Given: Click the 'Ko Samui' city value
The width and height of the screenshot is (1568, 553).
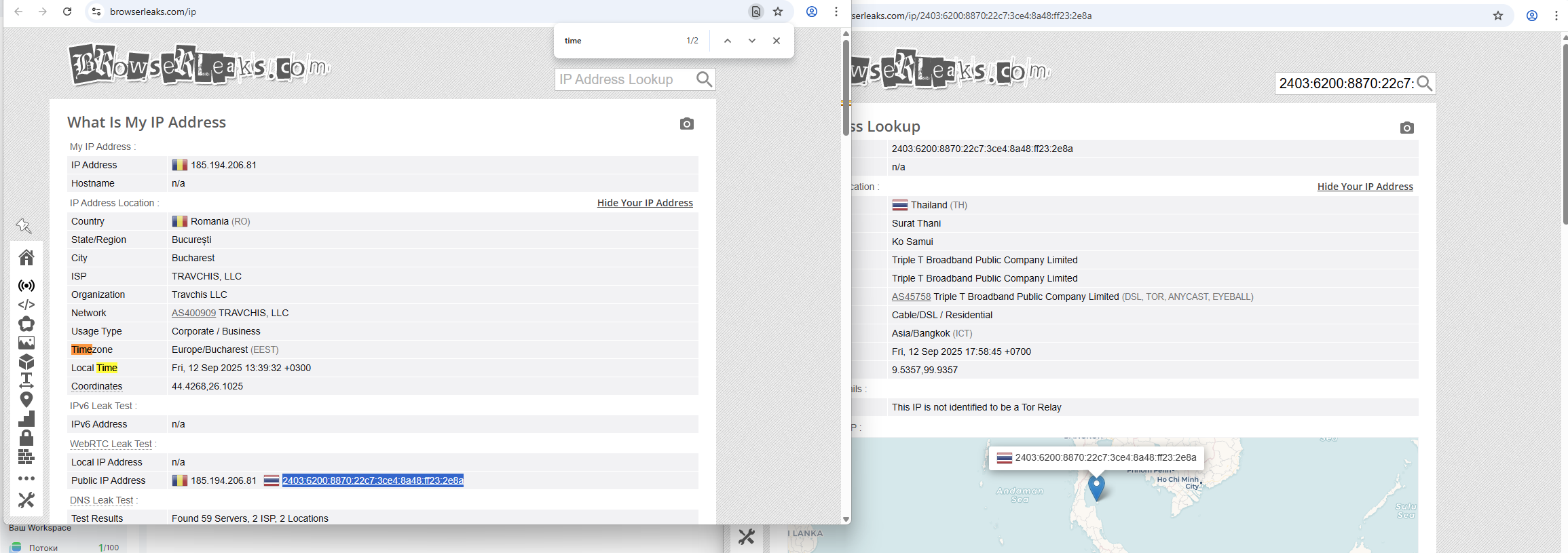Looking at the screenshot, I should [912, 242].
